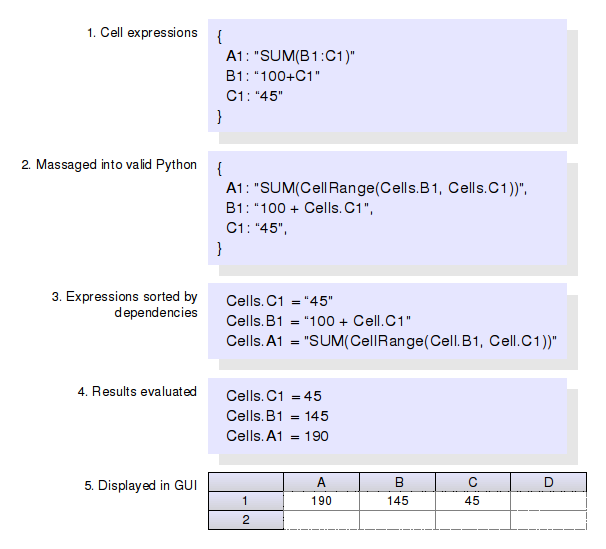Select row 1 header in the grid

pyautogui.click(x=246, y=501)
